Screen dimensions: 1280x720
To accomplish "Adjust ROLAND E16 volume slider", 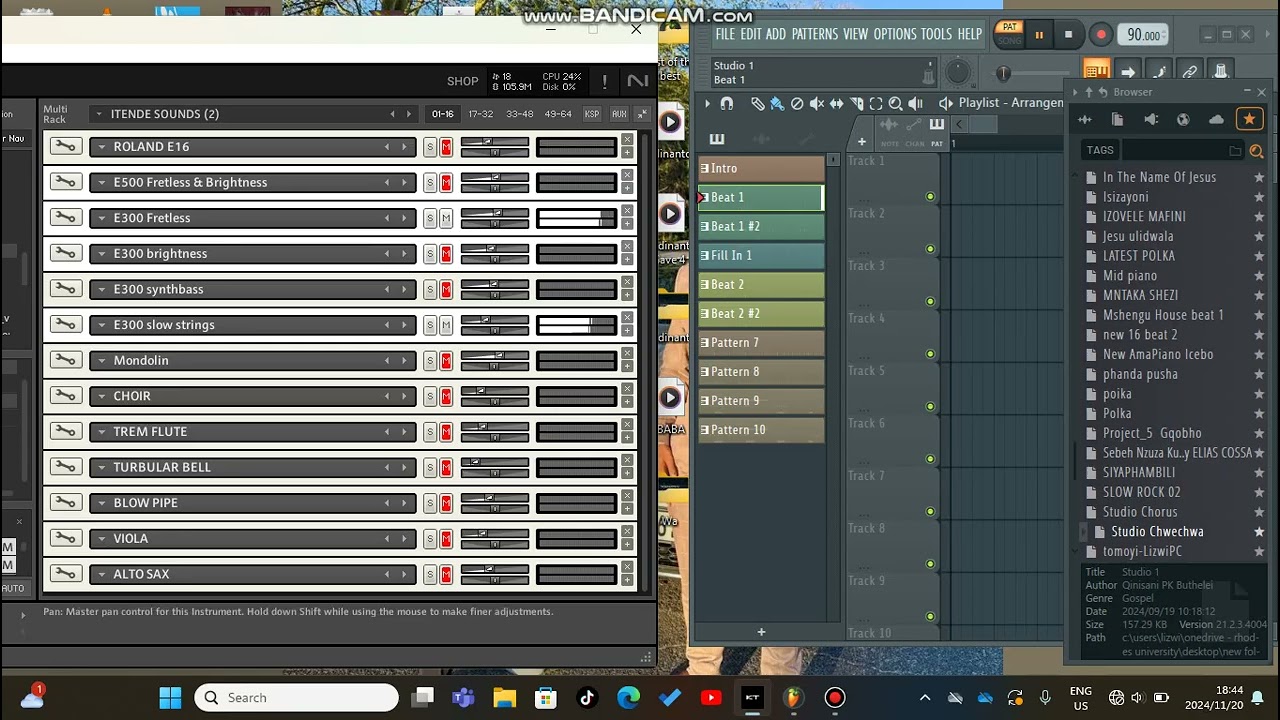I will (495, 141).
